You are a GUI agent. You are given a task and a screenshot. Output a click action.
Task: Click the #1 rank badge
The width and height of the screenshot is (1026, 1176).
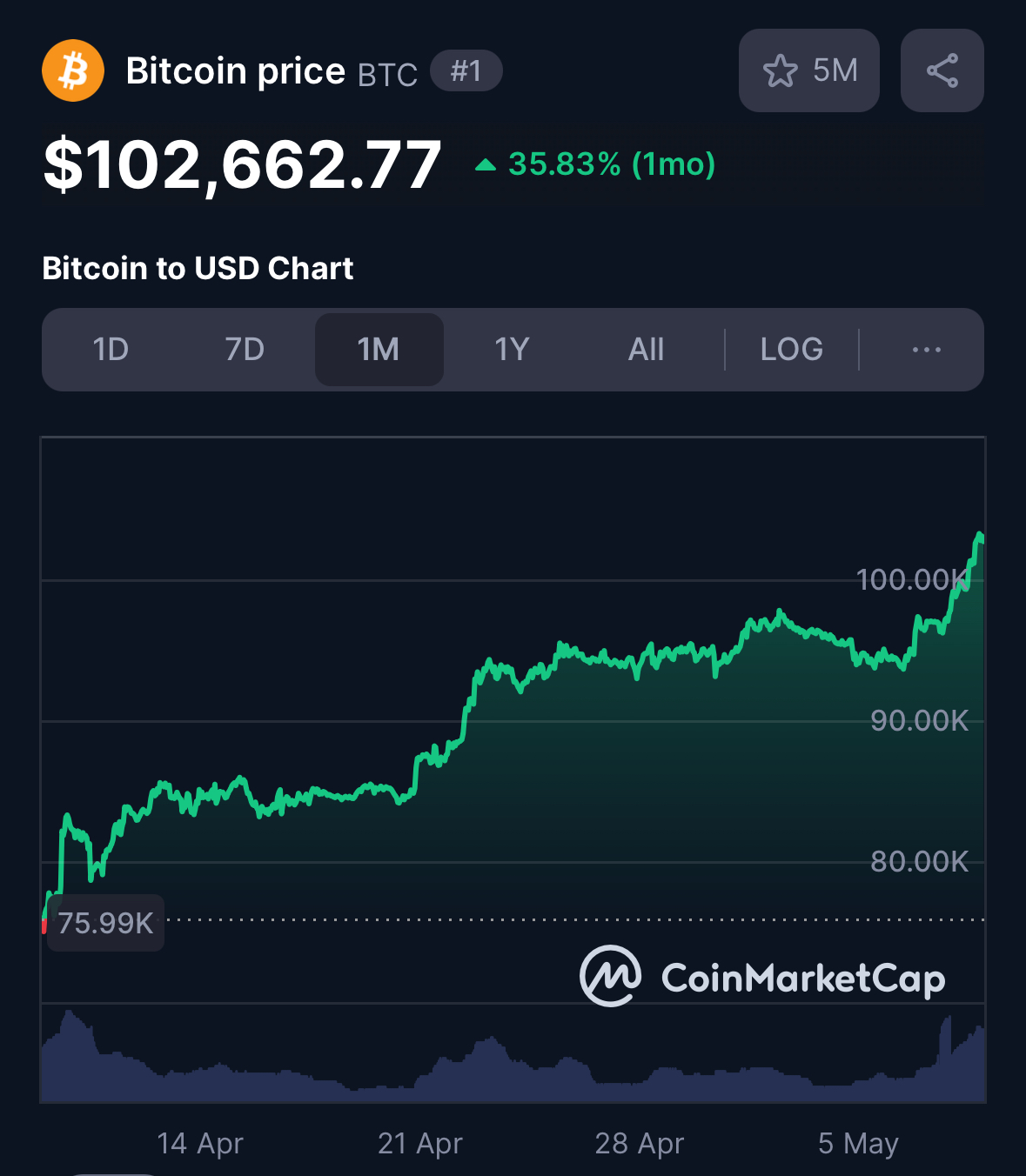466,70
